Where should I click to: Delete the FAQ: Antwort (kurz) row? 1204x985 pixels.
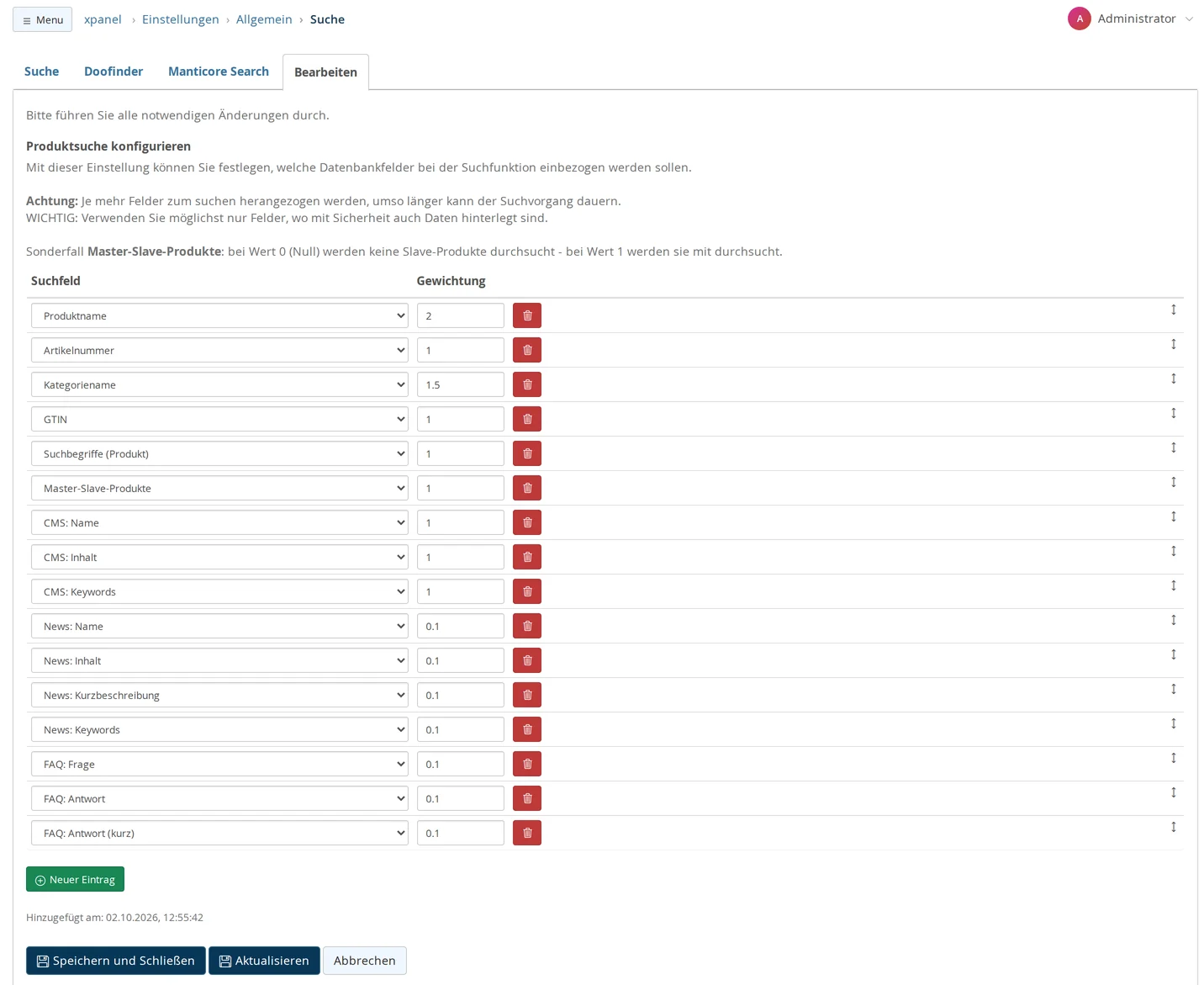click(527, 833)
